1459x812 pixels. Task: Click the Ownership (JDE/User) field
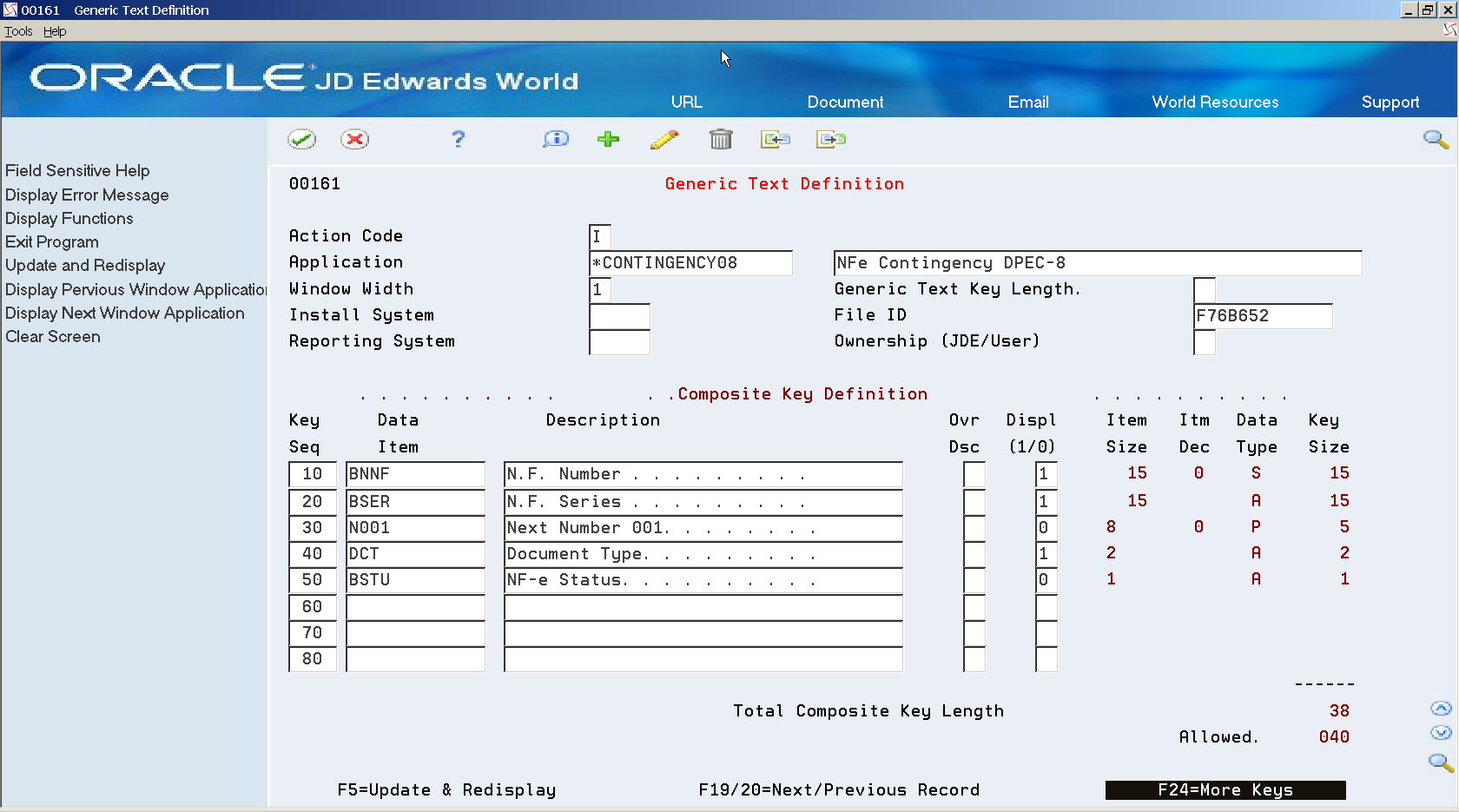(x=1205, y=342)
